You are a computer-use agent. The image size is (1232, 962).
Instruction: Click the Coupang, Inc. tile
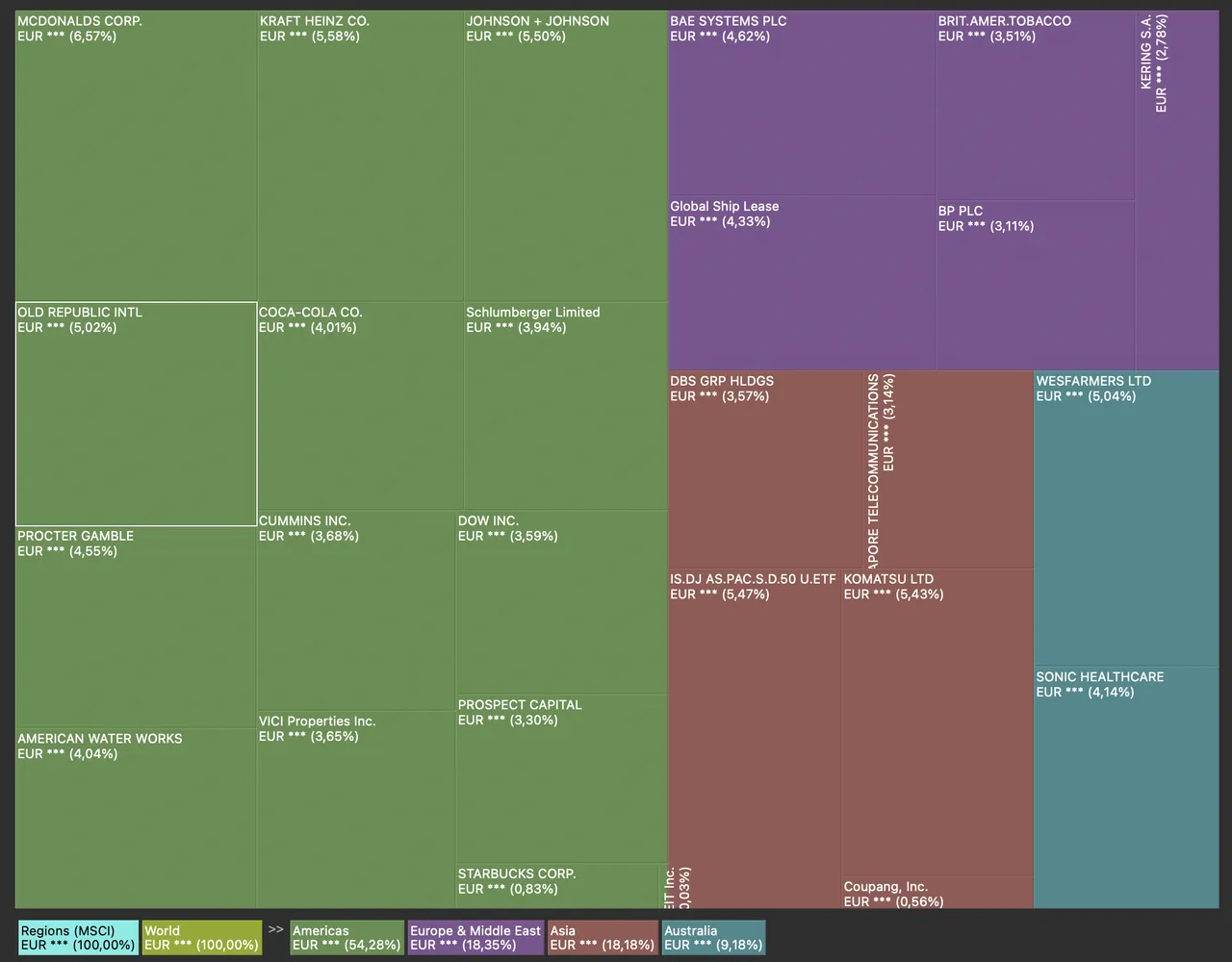click(x=937, y=892)
